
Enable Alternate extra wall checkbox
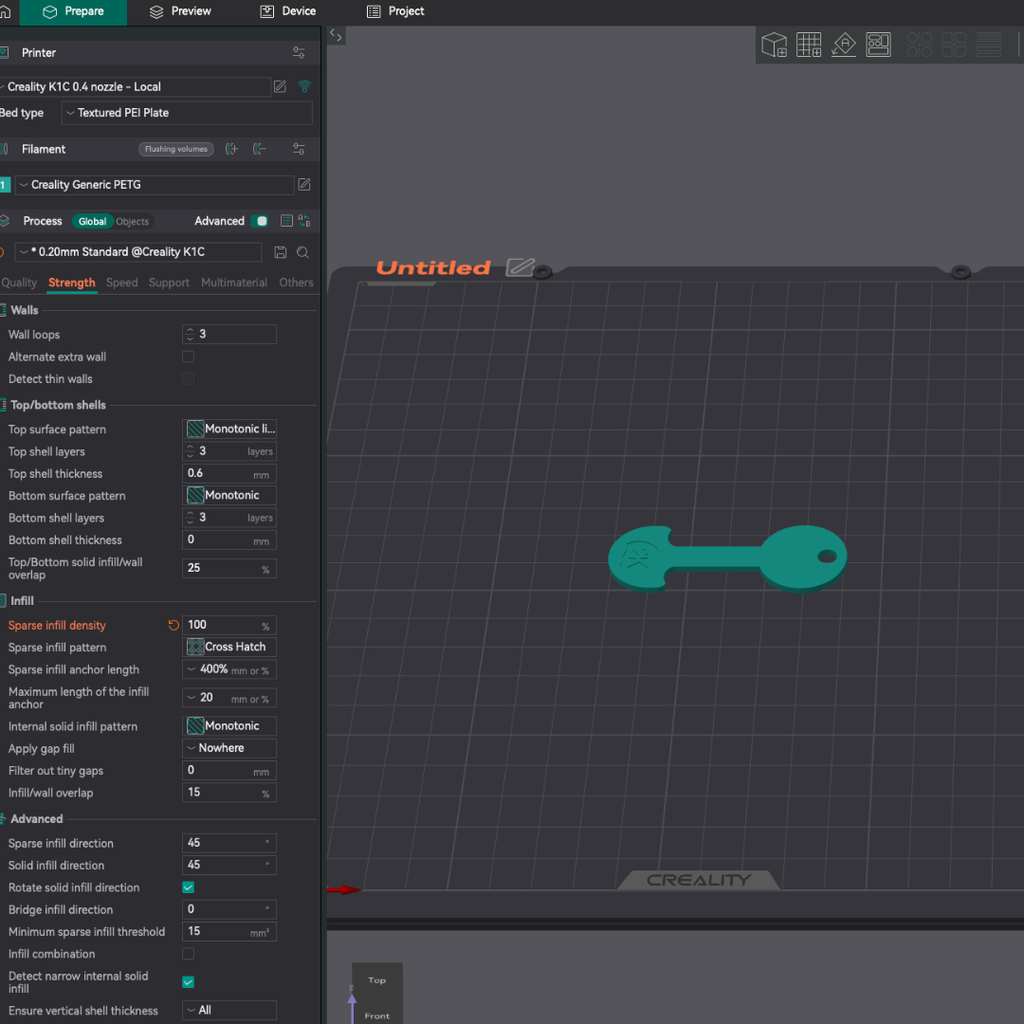[x=188, y=357]
